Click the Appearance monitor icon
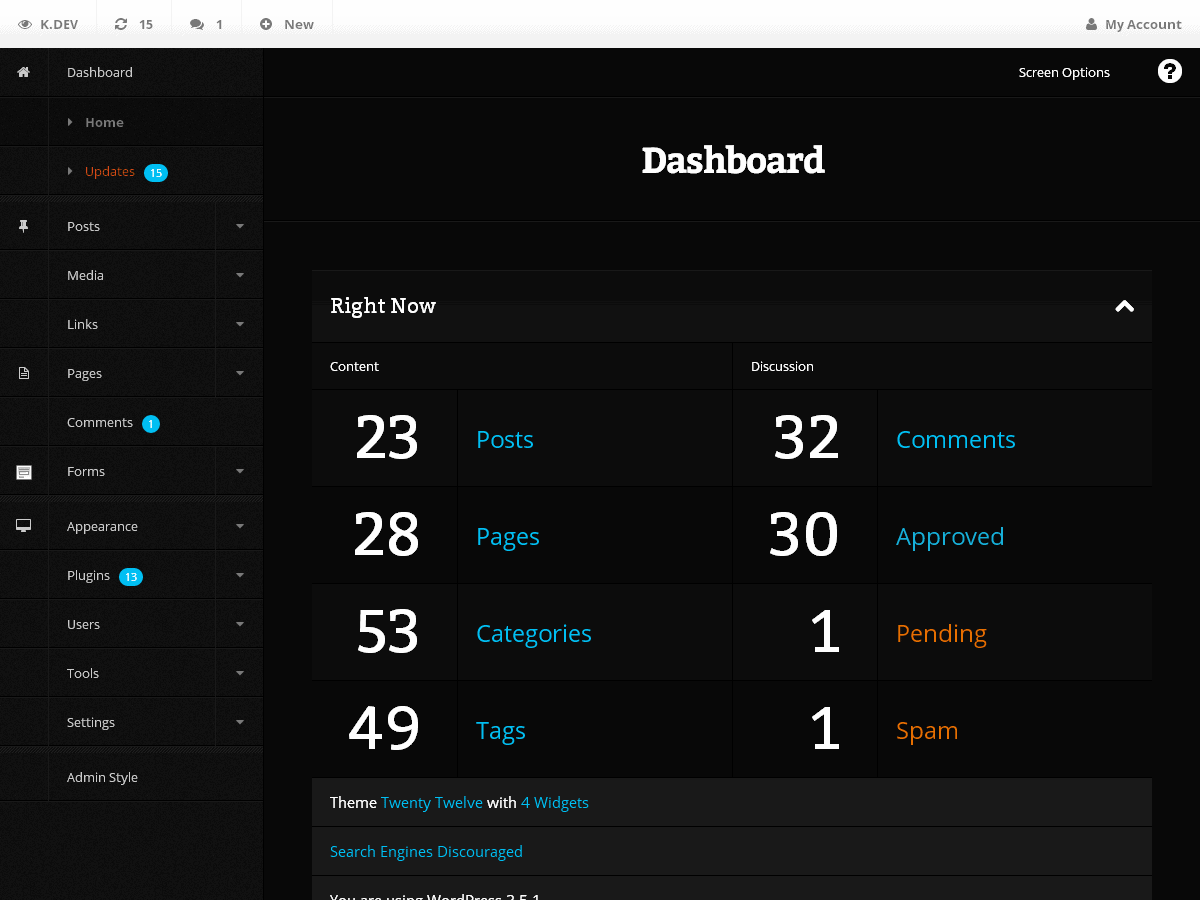 [23, 524]
